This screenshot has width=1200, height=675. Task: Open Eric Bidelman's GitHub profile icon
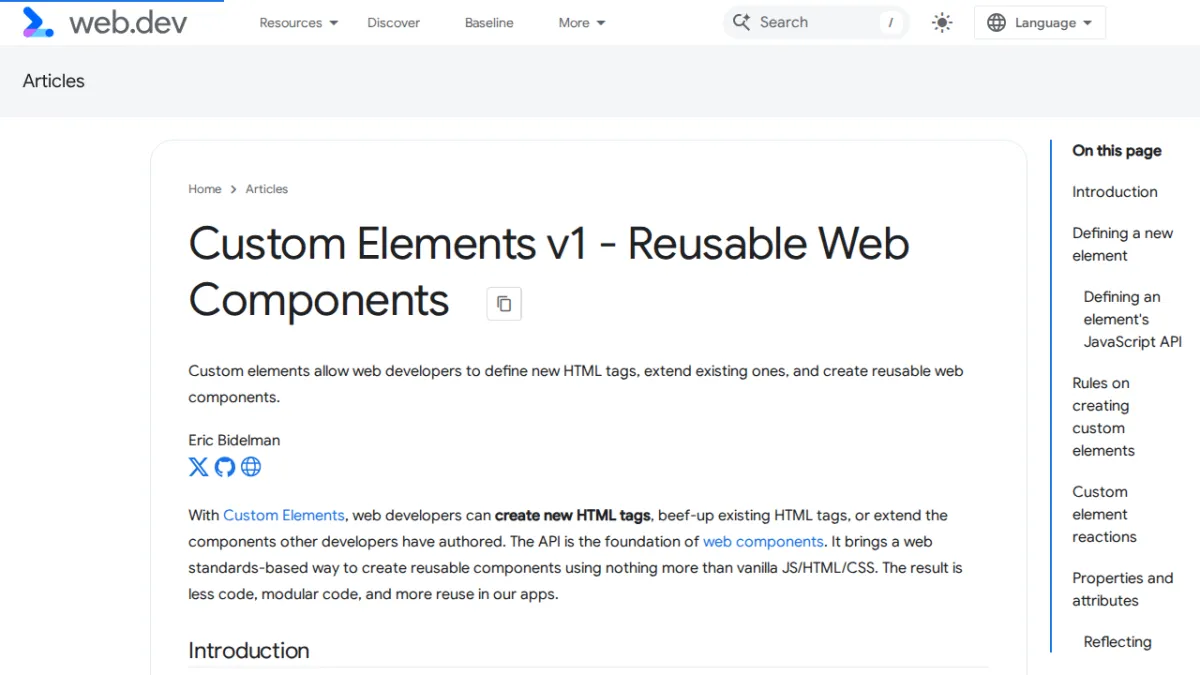pos(225,466)
